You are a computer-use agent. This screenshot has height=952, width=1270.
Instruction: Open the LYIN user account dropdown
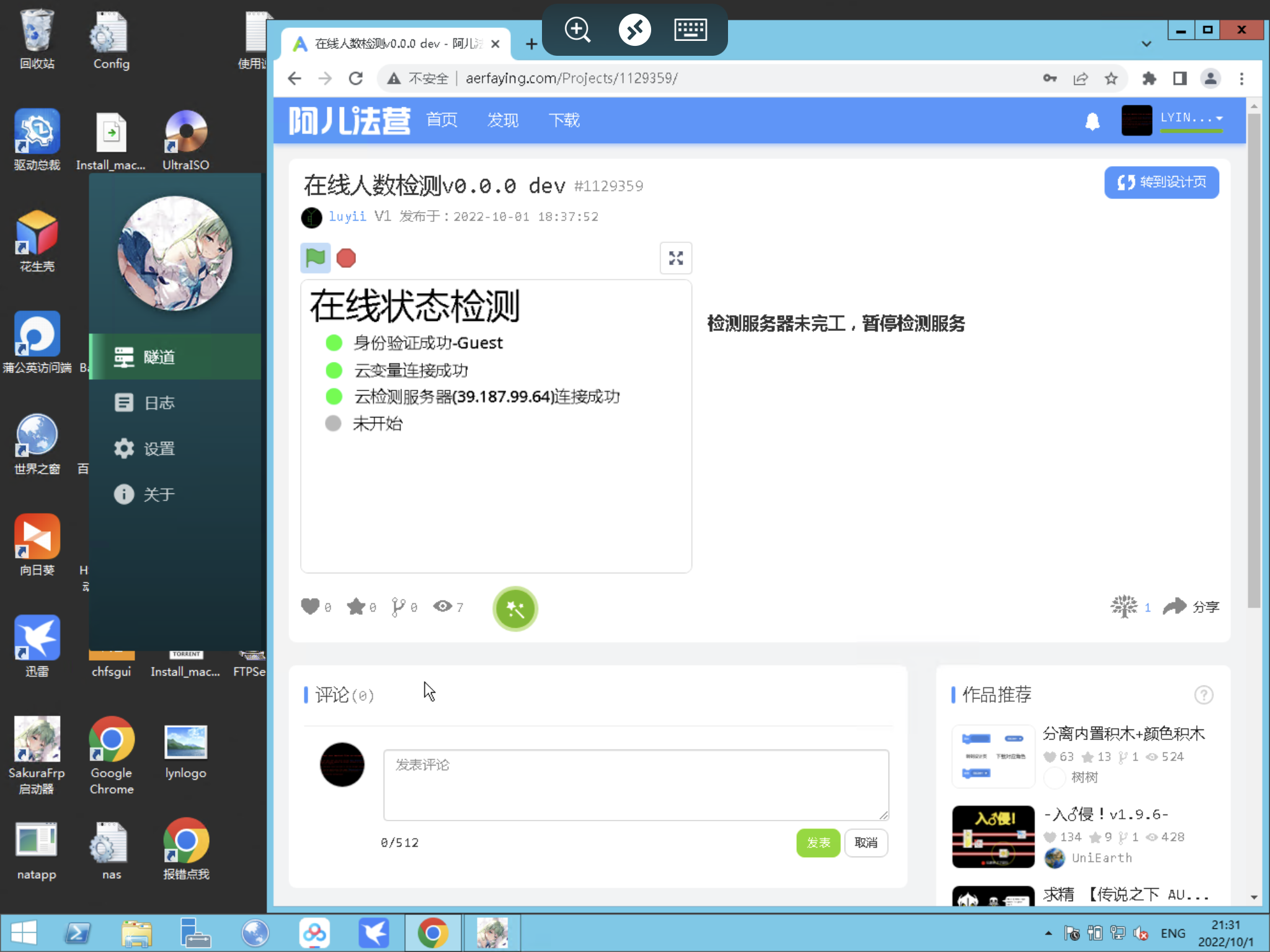(1191, 118)
